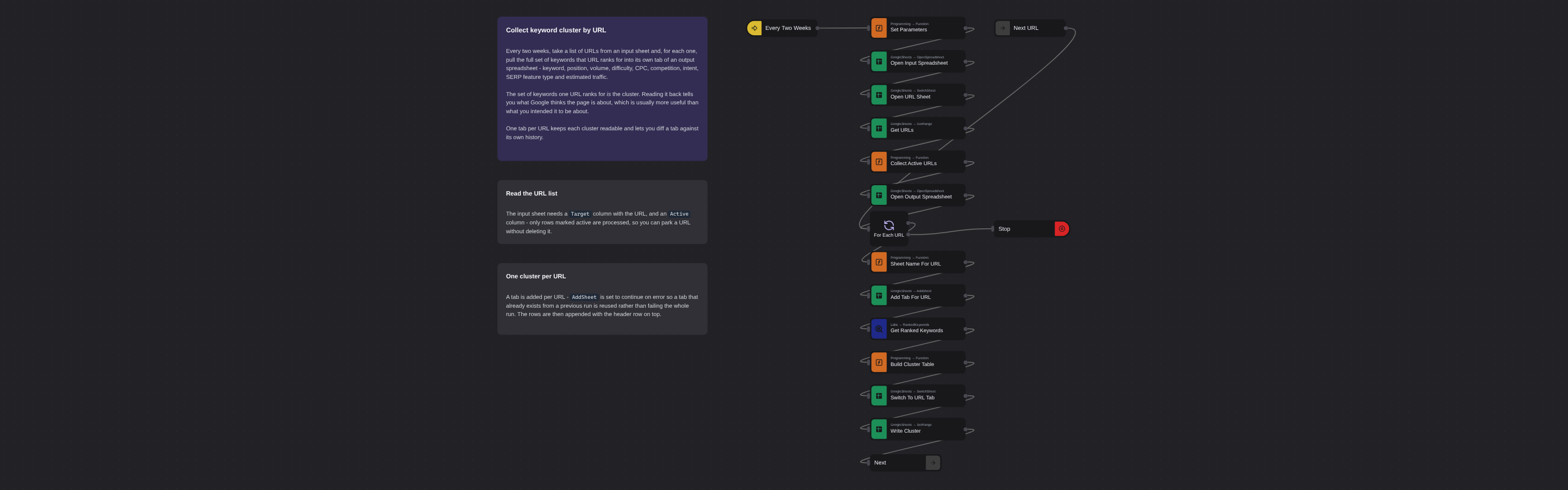This screenshot has width=1568, height=490.
Task: Click the Read the URL list heading
Action: (x=531, y=194)
